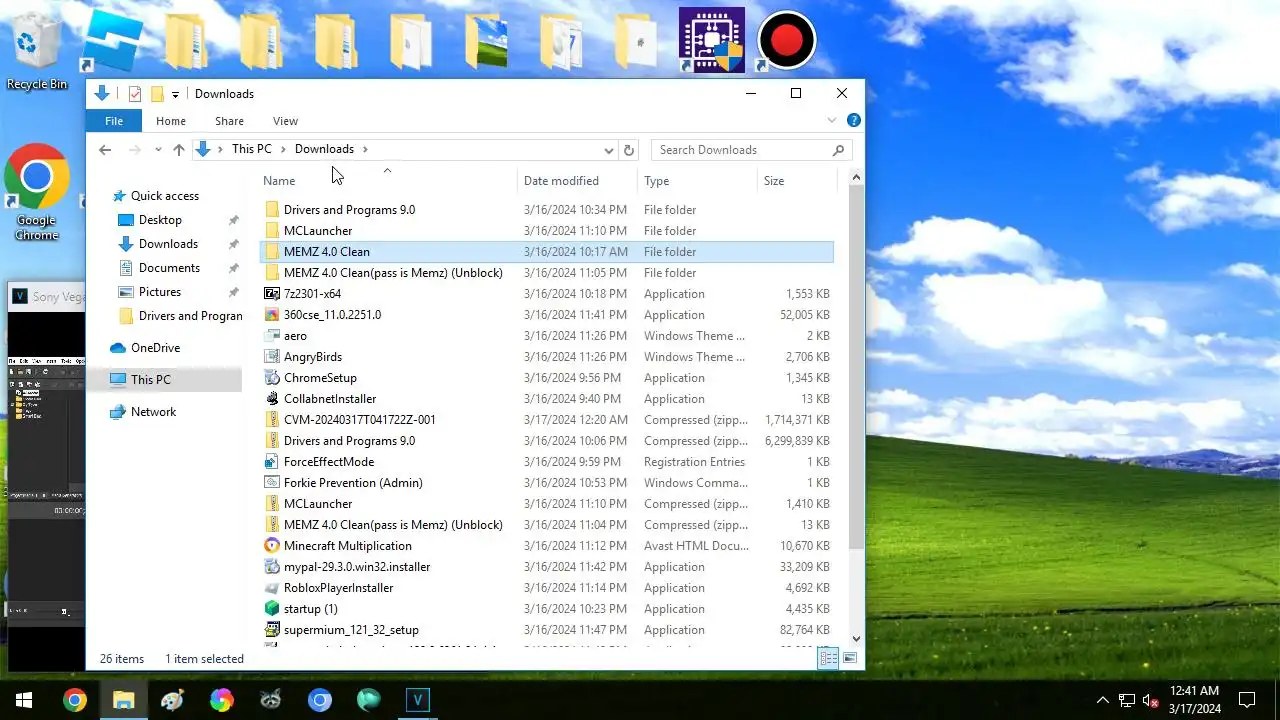Viewport: 1280px width, 720px height.
Task: Select the Minecraft Multiplication Avast HTML icon
Action: (272, 546)
